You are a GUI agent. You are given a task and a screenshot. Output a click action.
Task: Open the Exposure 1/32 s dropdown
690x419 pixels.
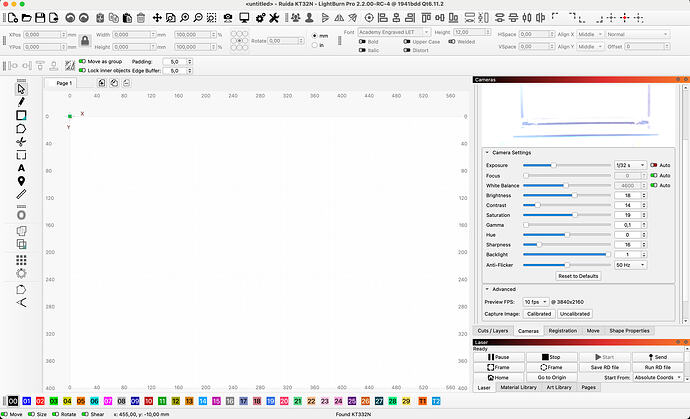(630, 165)
